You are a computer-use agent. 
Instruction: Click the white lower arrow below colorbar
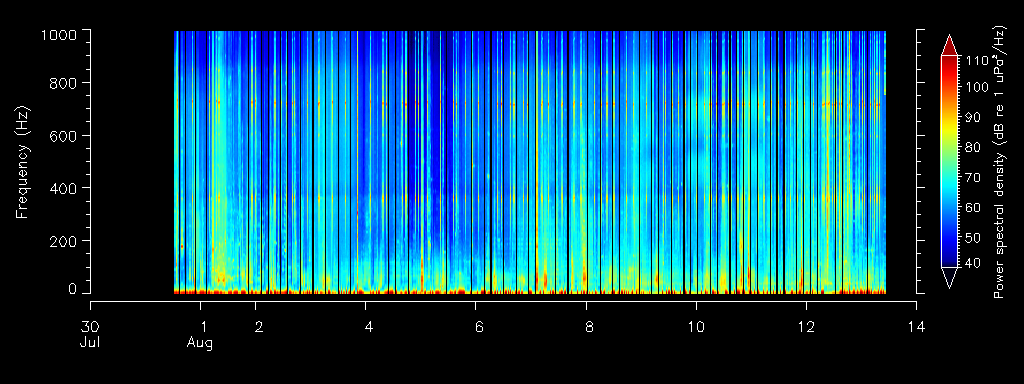[949, 278]
